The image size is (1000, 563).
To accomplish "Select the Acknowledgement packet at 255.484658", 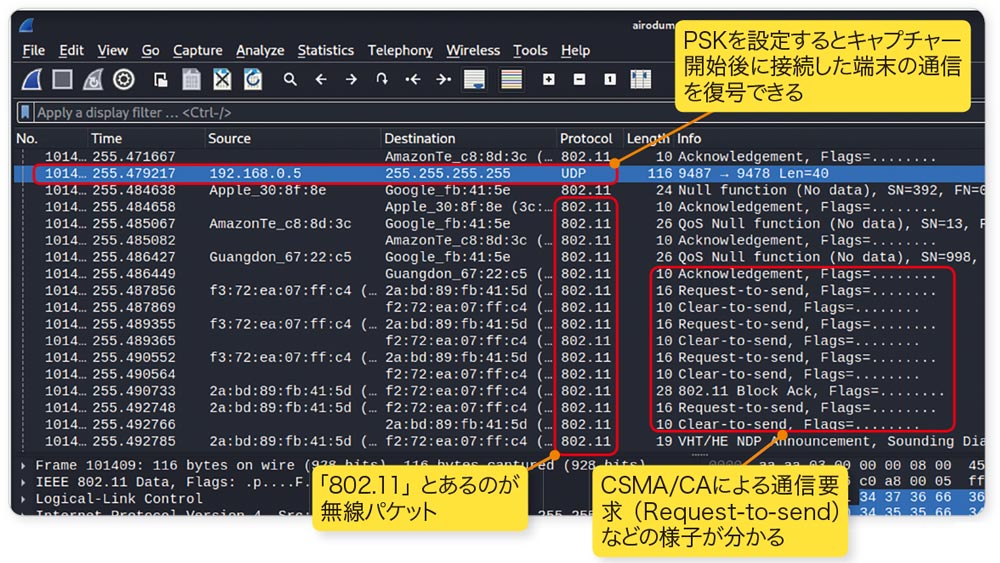I will point(499,207).
